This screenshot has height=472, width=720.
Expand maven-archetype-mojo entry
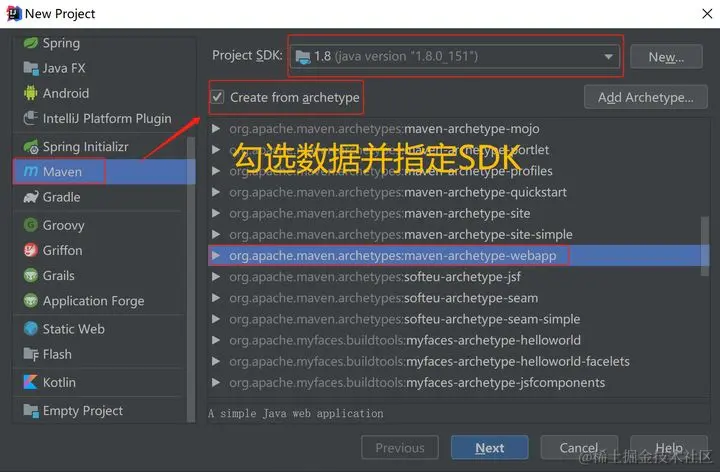tap(215, 129)
